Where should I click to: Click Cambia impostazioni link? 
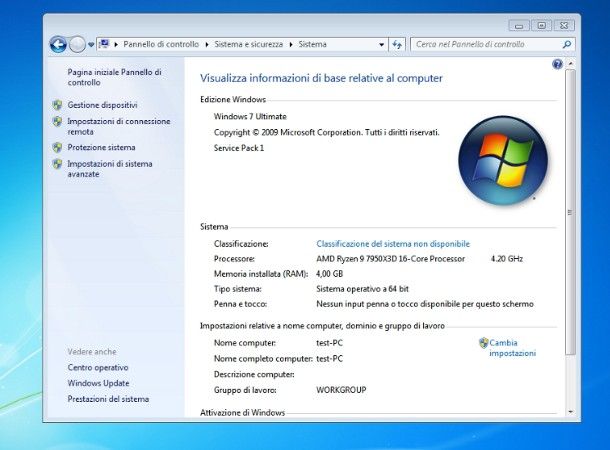(512, 348)
